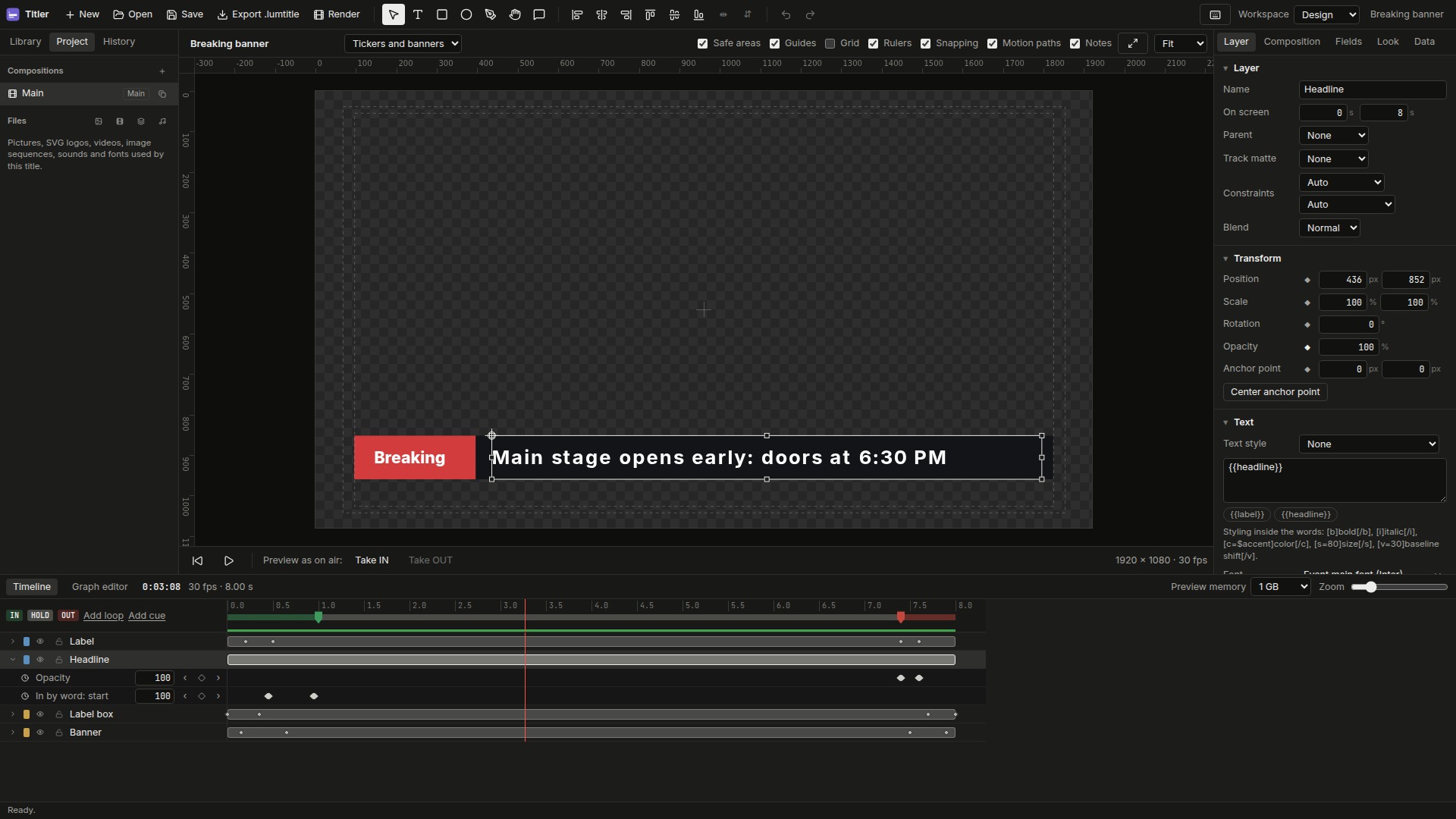Open the Tickers and banners dropdown

coord(403,43)
